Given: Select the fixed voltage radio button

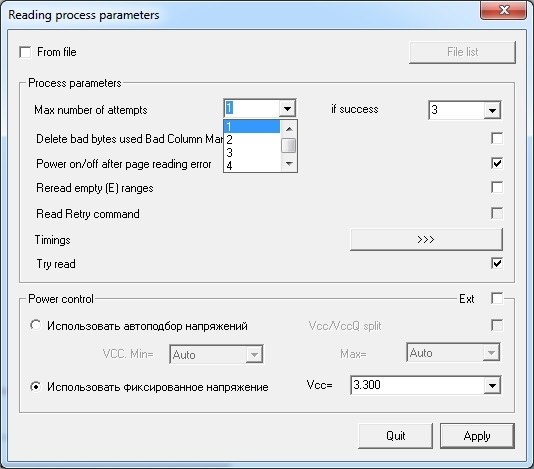Looking at the screenshot, I should (35, 387).
